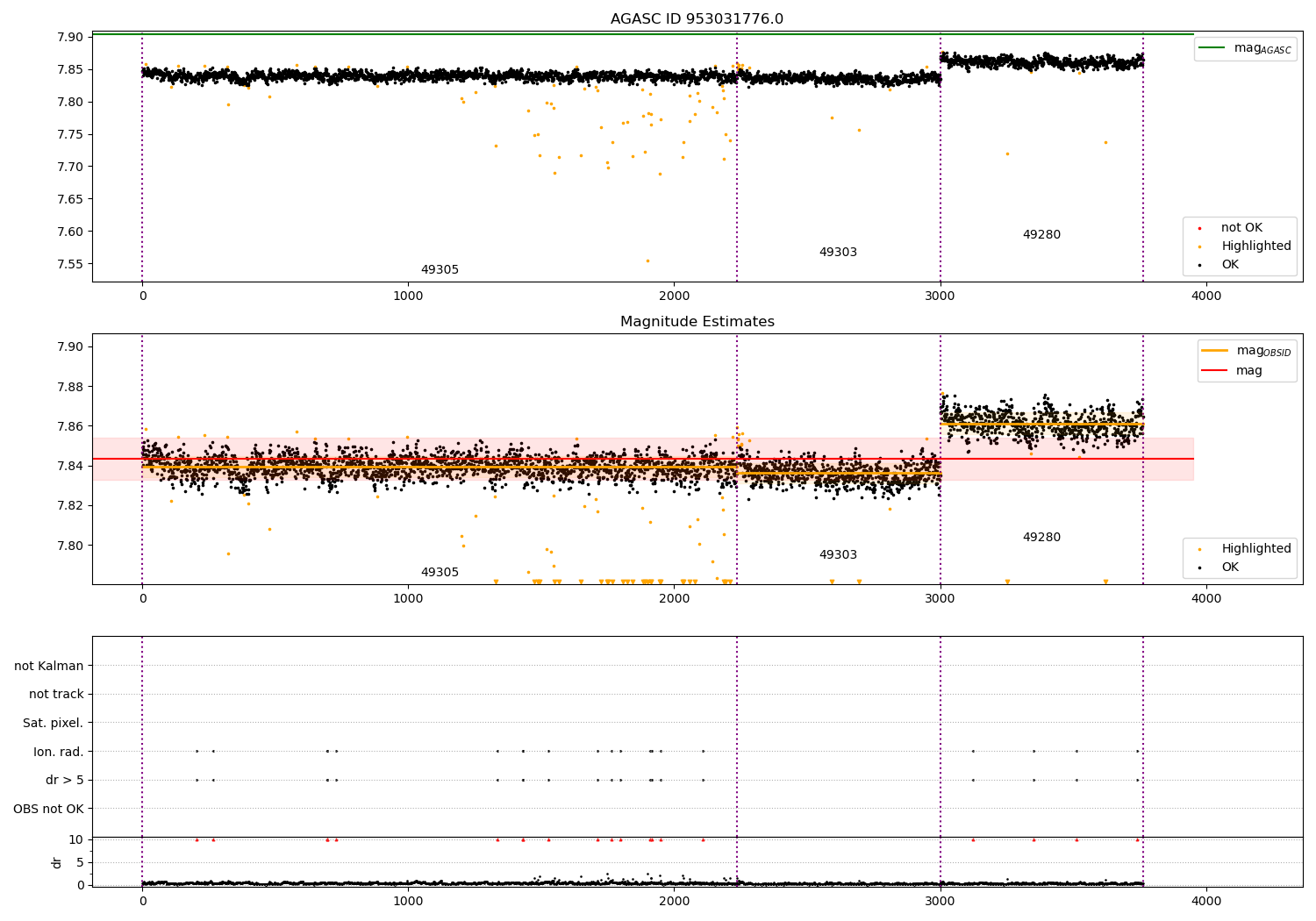Click the 10 tick on dr axis

pos(76,840)
